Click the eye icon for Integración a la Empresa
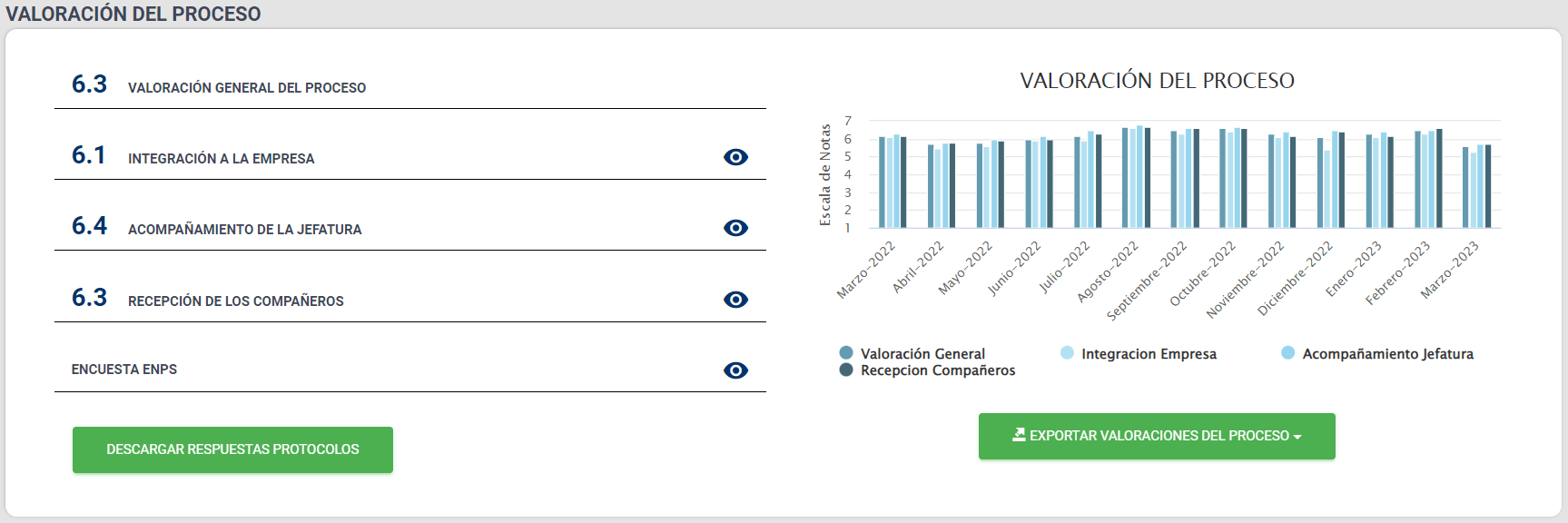The width and height of the screenshot is (1568, 523). pos(735,157)
